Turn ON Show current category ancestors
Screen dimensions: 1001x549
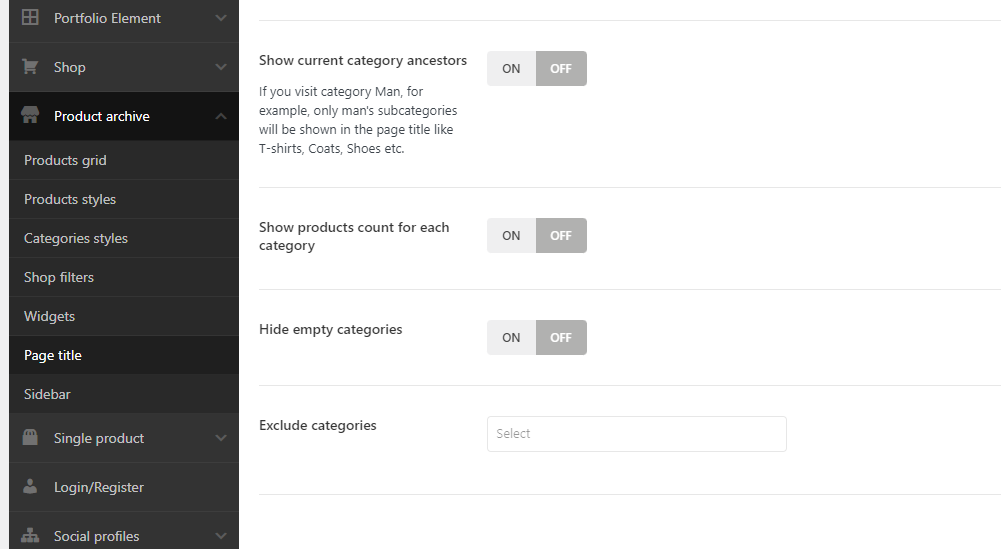point(511,69)
